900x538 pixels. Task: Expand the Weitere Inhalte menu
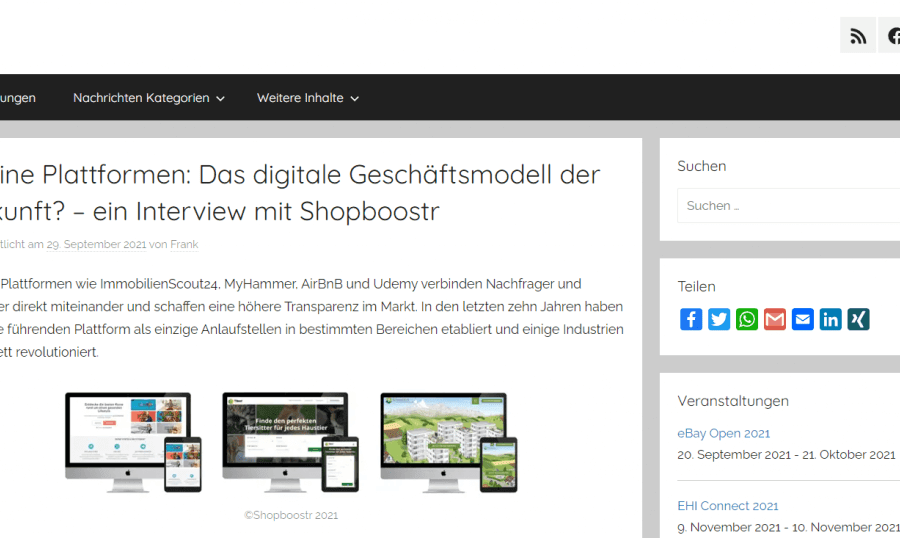coord(308,98)
